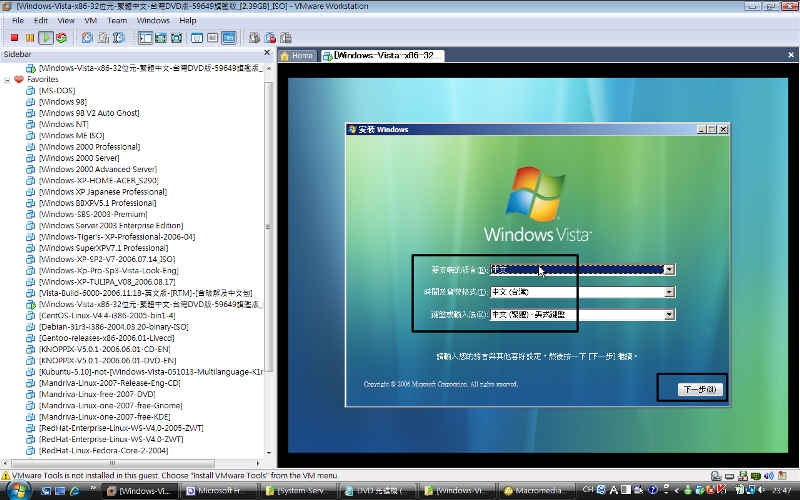Image resolution: width=800 pixels, height=500 pixels.
Task: Switch to the DVD 光碟機 taskbar window
Action: point(378,491)
